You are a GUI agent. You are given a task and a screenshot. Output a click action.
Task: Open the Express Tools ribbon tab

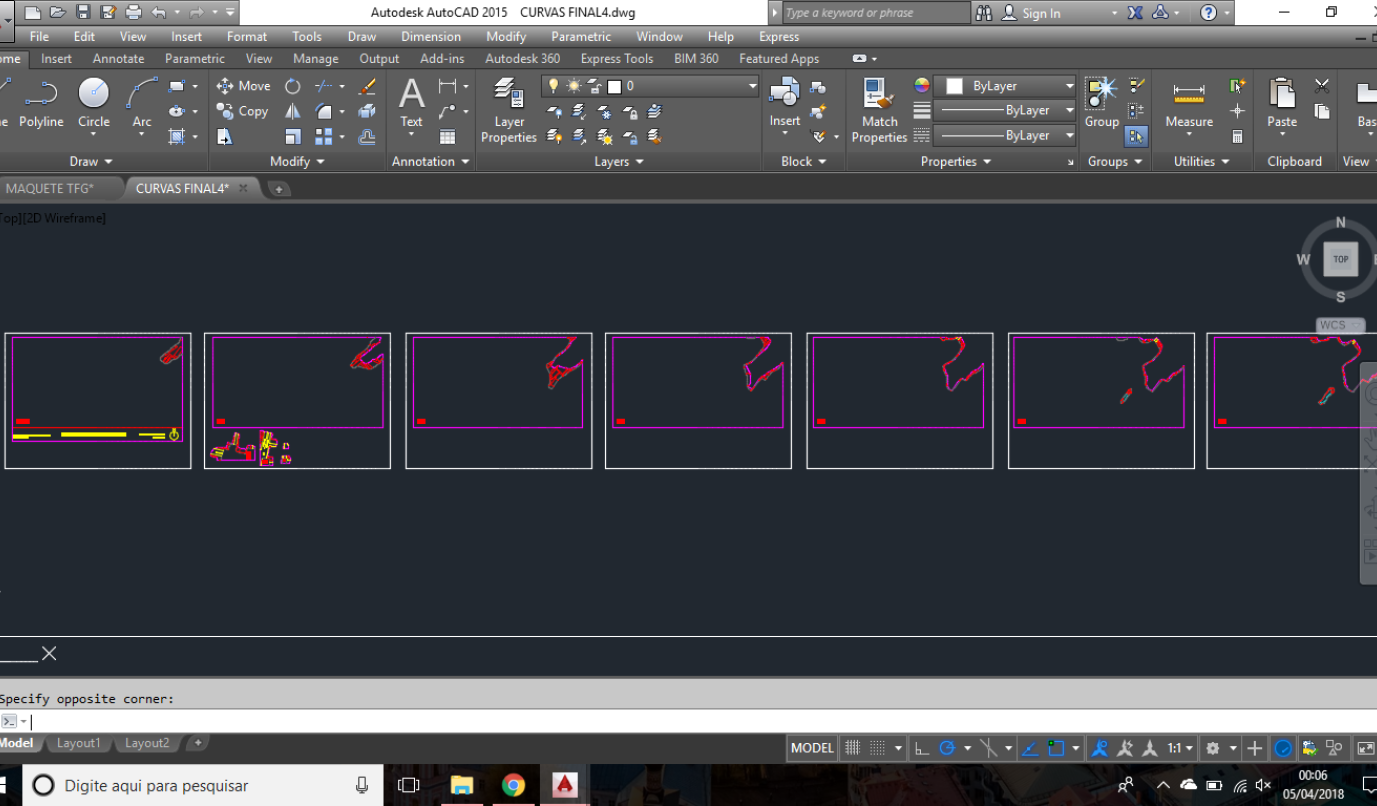(617, 59)
